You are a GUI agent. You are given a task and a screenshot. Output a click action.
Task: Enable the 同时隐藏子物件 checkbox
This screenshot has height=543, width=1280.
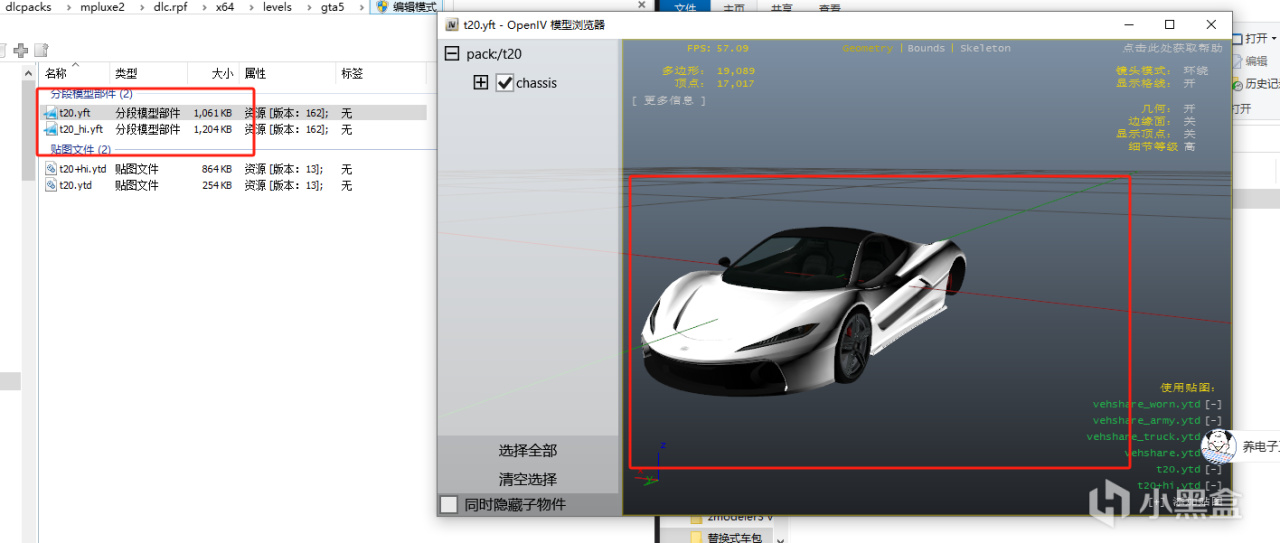[x=449, y=505]
